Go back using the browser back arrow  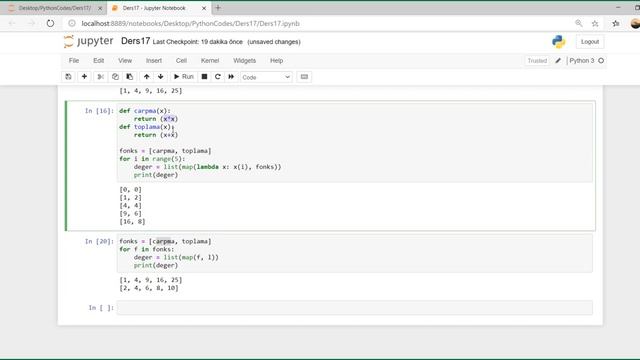click(12, 23)
